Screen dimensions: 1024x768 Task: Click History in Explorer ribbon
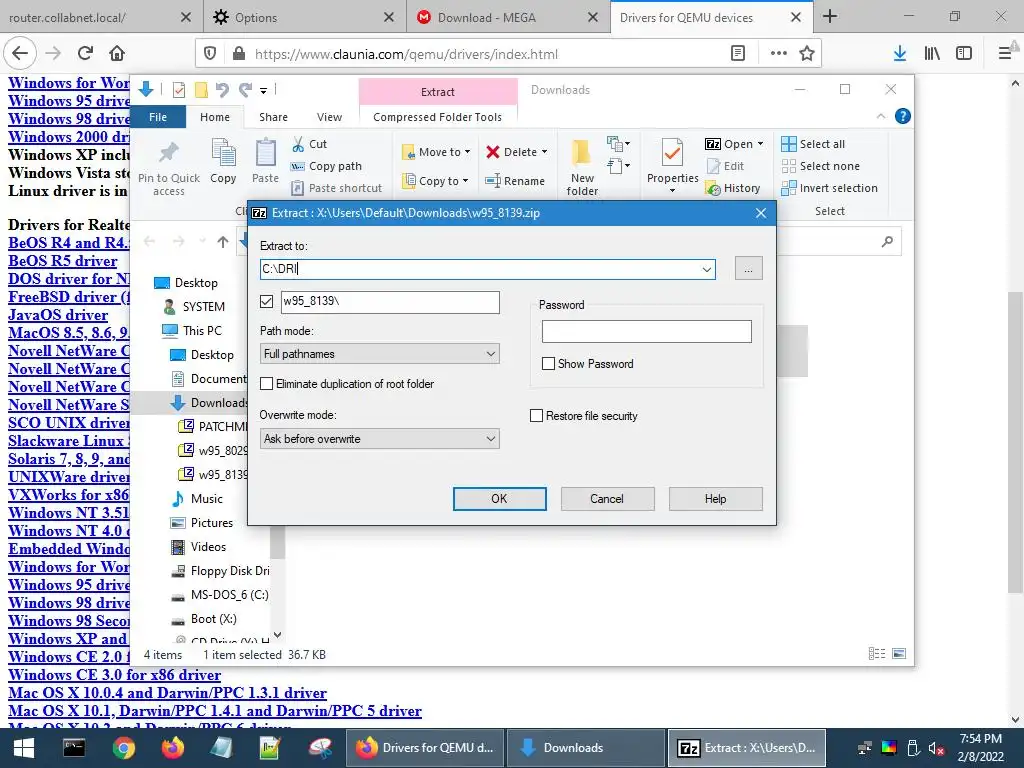733,188
